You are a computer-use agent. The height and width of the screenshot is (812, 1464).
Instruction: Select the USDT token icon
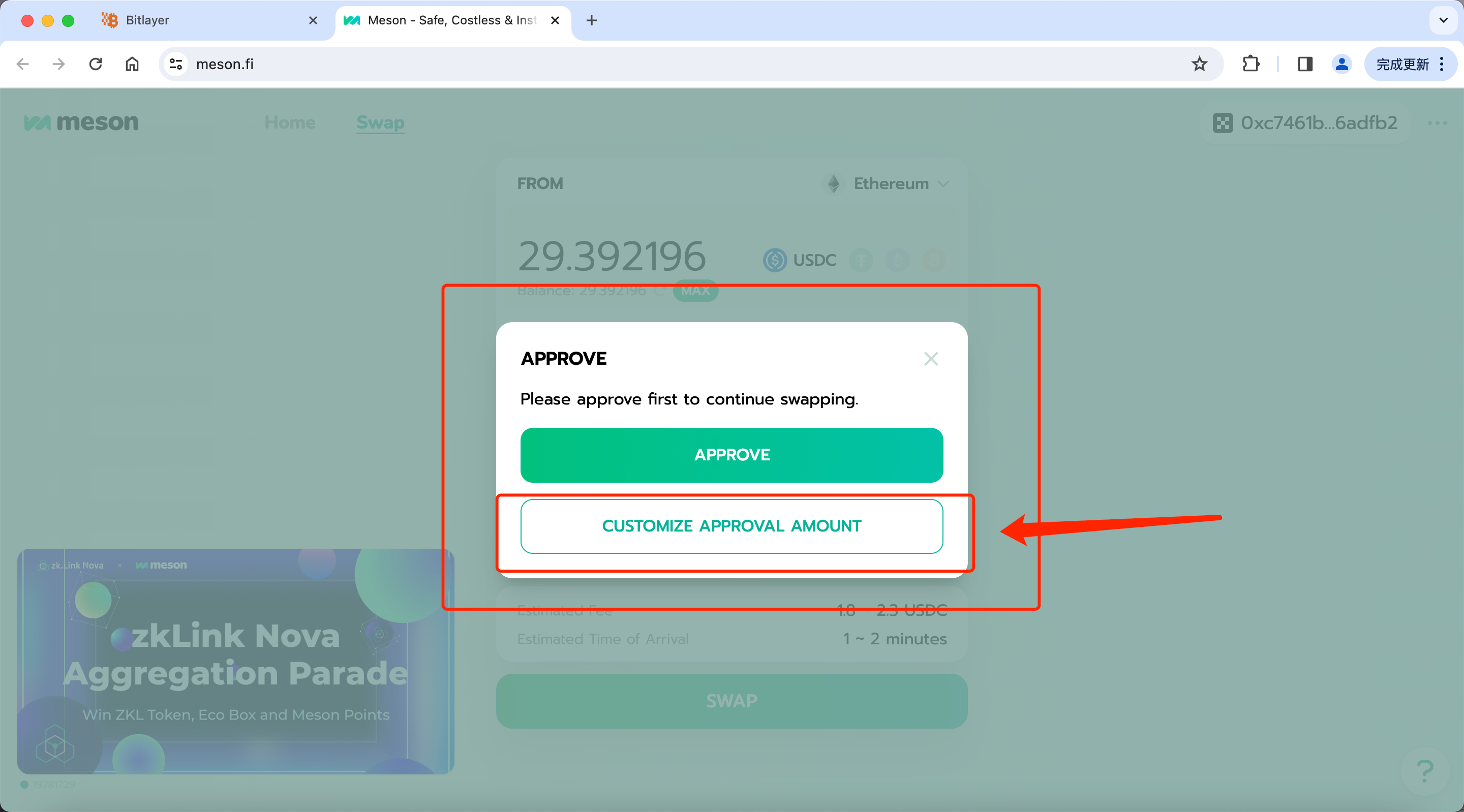(x=861, y=260)
